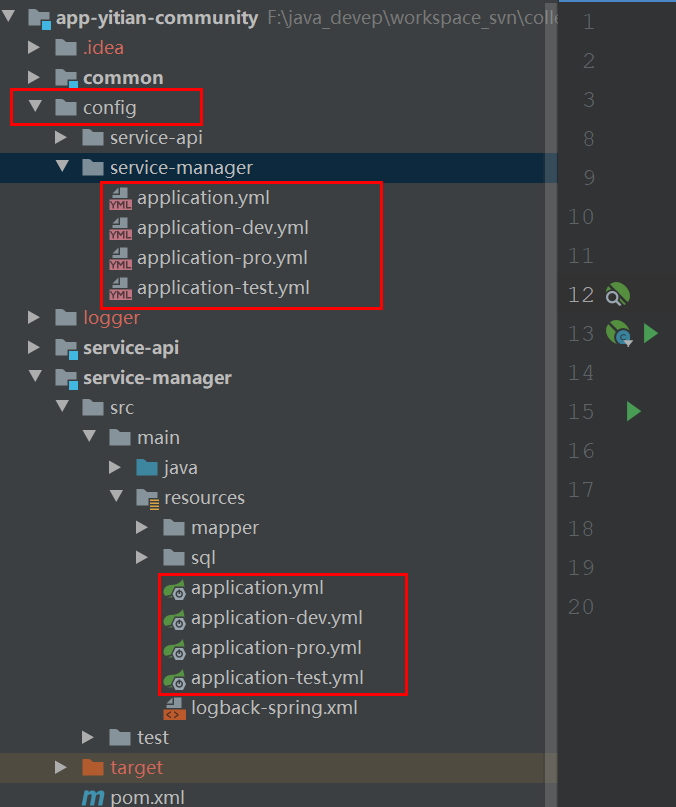Click the blue java source folder icon

(147, 467)
